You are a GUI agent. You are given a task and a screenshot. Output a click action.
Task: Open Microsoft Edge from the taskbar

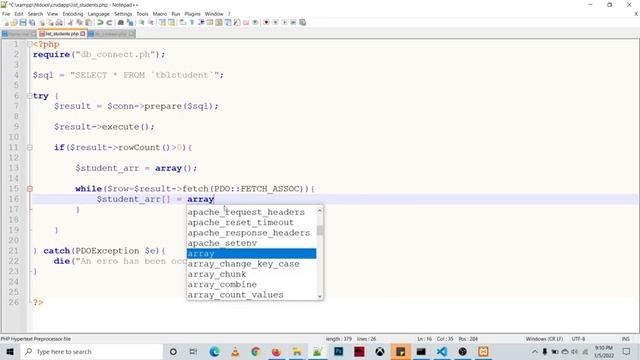point(214,351)
